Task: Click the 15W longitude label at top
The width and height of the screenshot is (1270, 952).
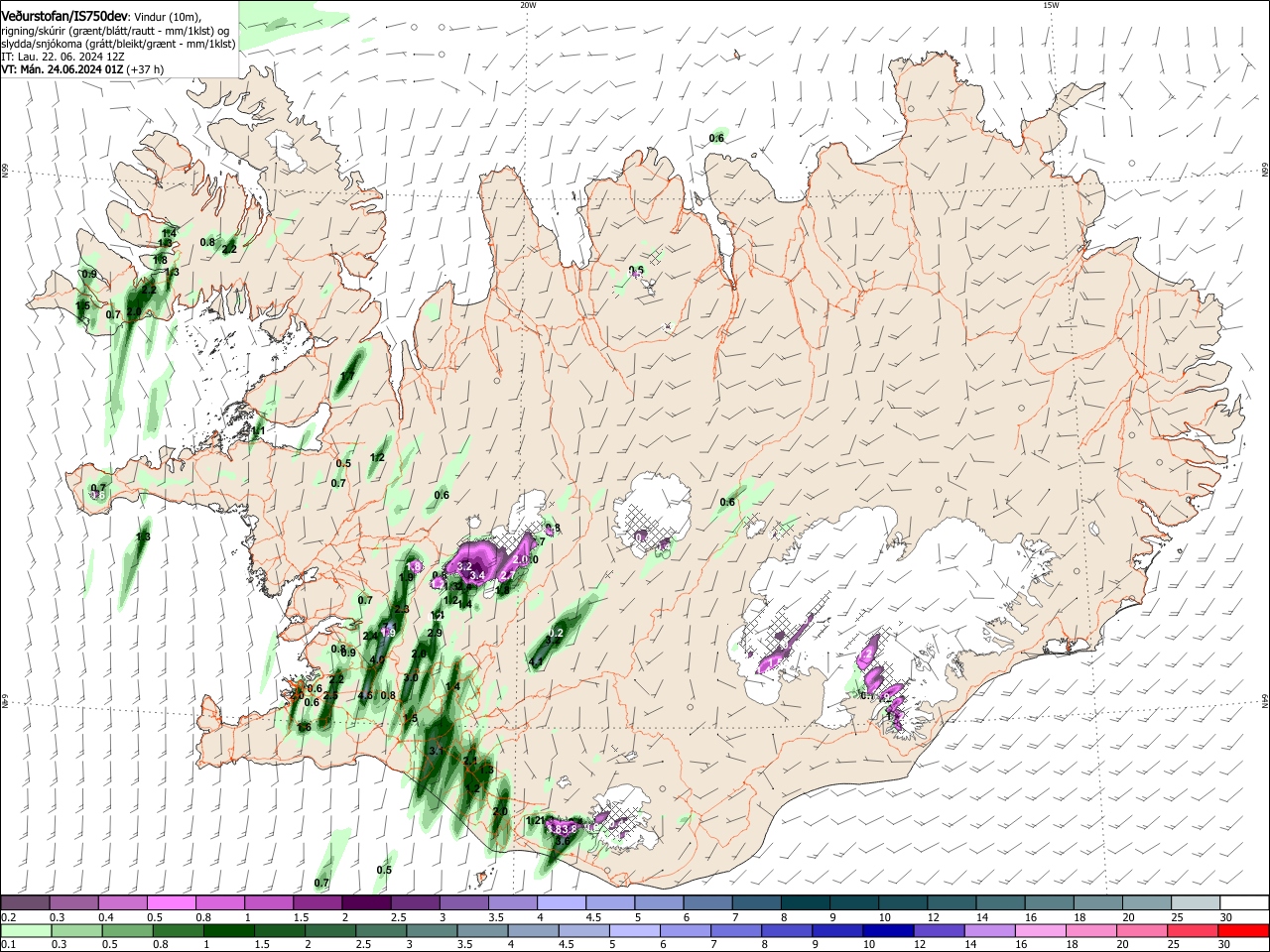Action: coord(1051,5)
